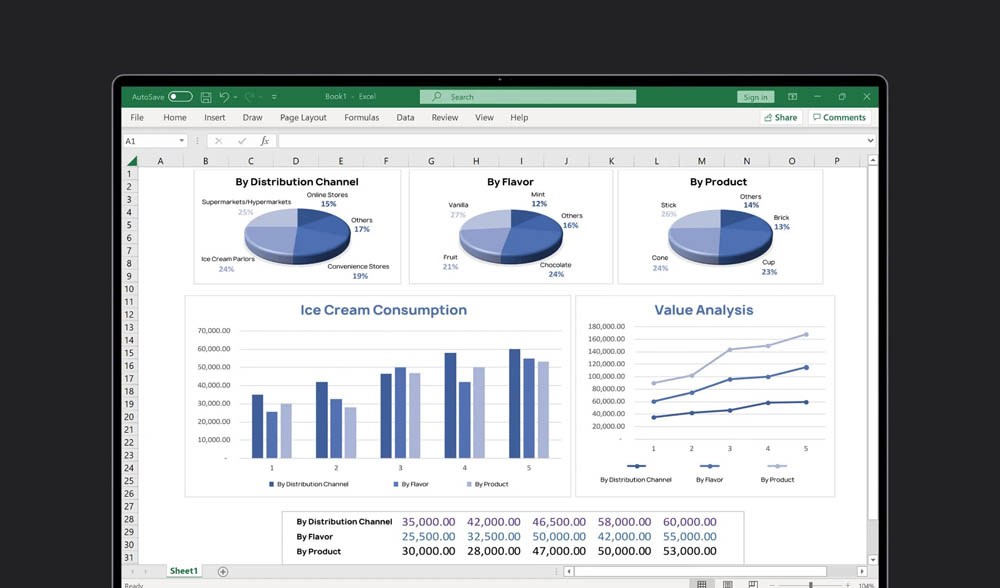Expand the formula bar chevron
Image resolution: width=1000 pixels, height=588 pixels.
point(870,141)
